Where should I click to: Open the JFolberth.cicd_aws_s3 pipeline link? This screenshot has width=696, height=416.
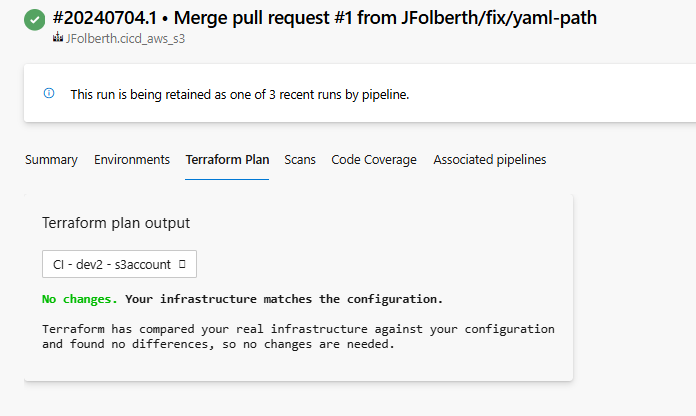[125, 39]
